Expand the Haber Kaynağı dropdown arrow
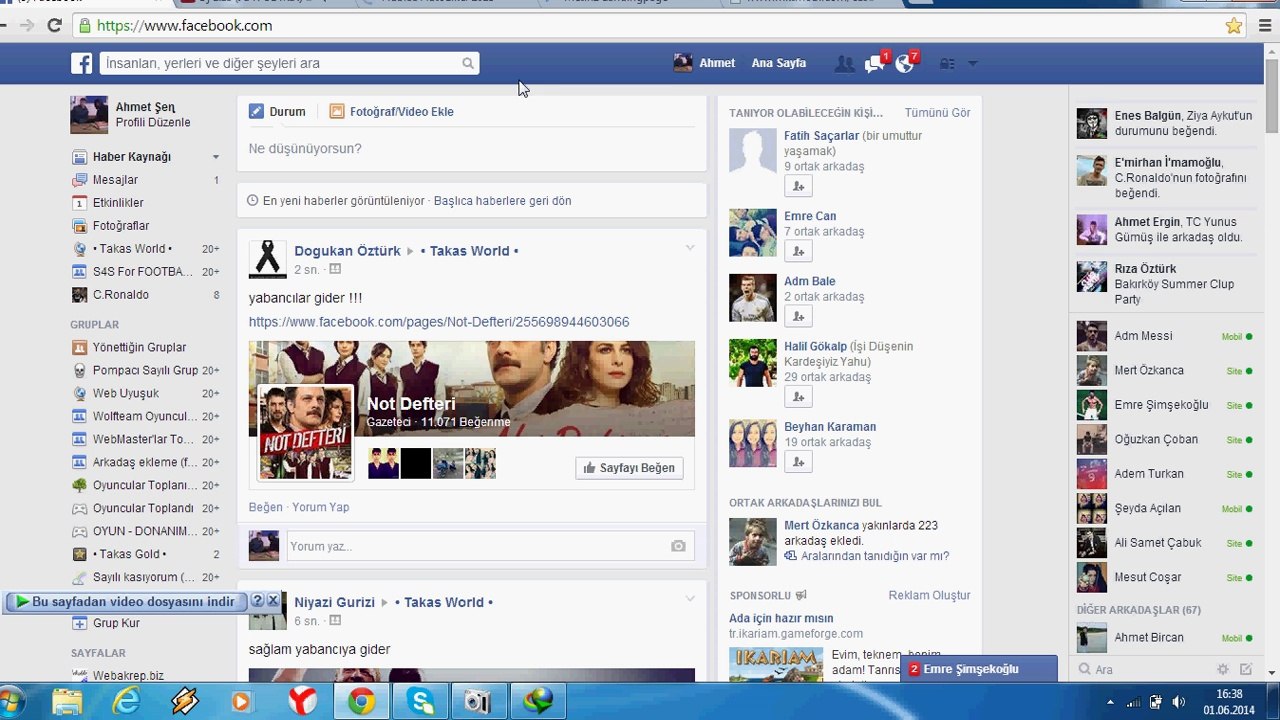This screenshot has width=1280, height=720. pos(215,157)
